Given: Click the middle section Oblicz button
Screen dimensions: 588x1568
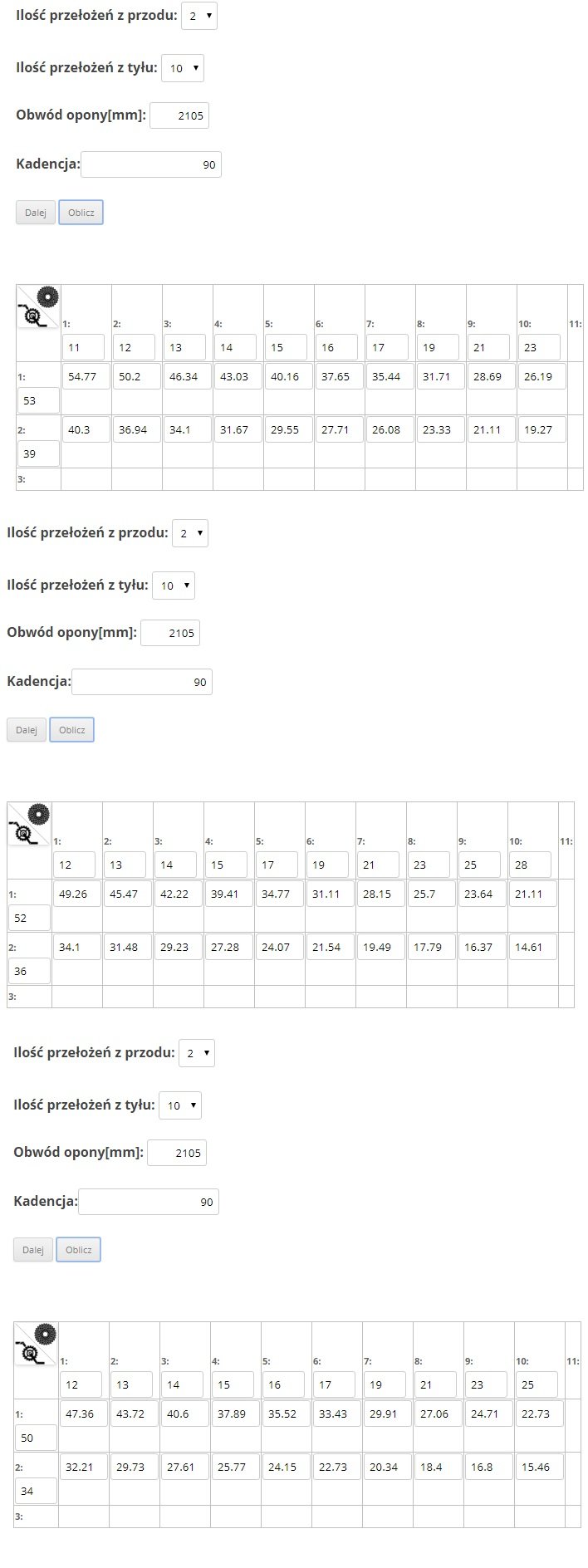Looking at the screenshot, I should pyautogui.click(x=71, y=730).
